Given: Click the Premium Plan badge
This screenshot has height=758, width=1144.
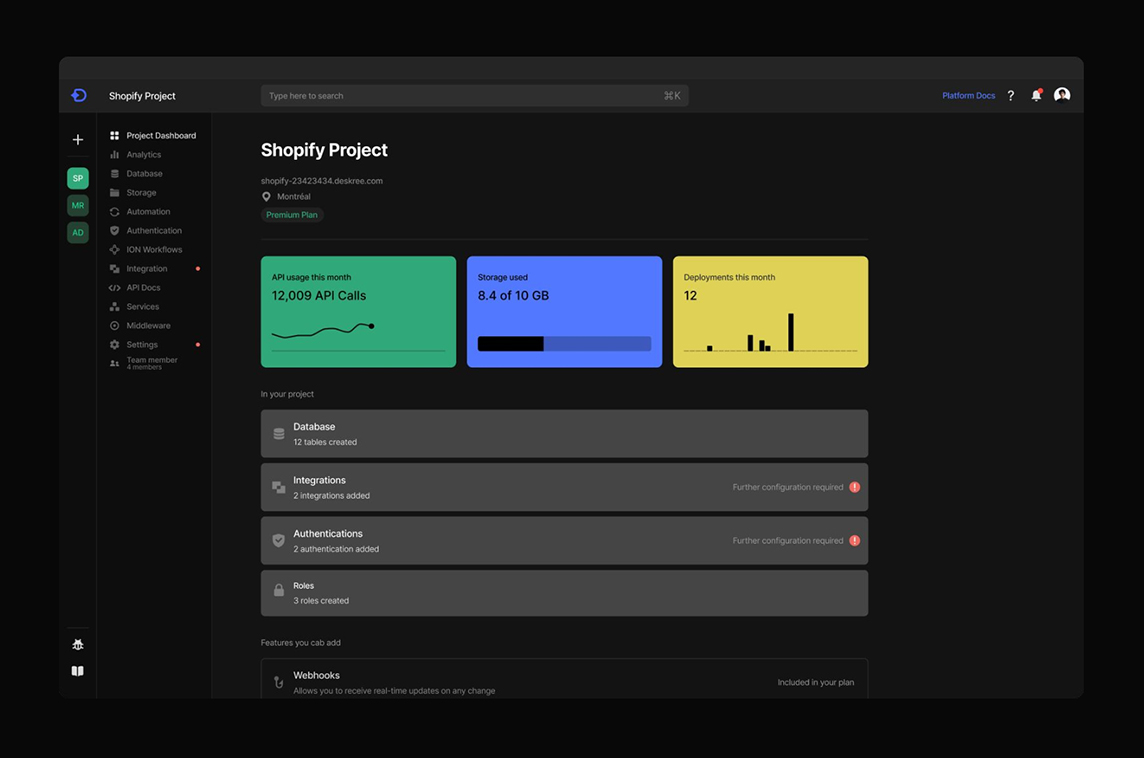Looking at the screenshot, I should [292, 214].
